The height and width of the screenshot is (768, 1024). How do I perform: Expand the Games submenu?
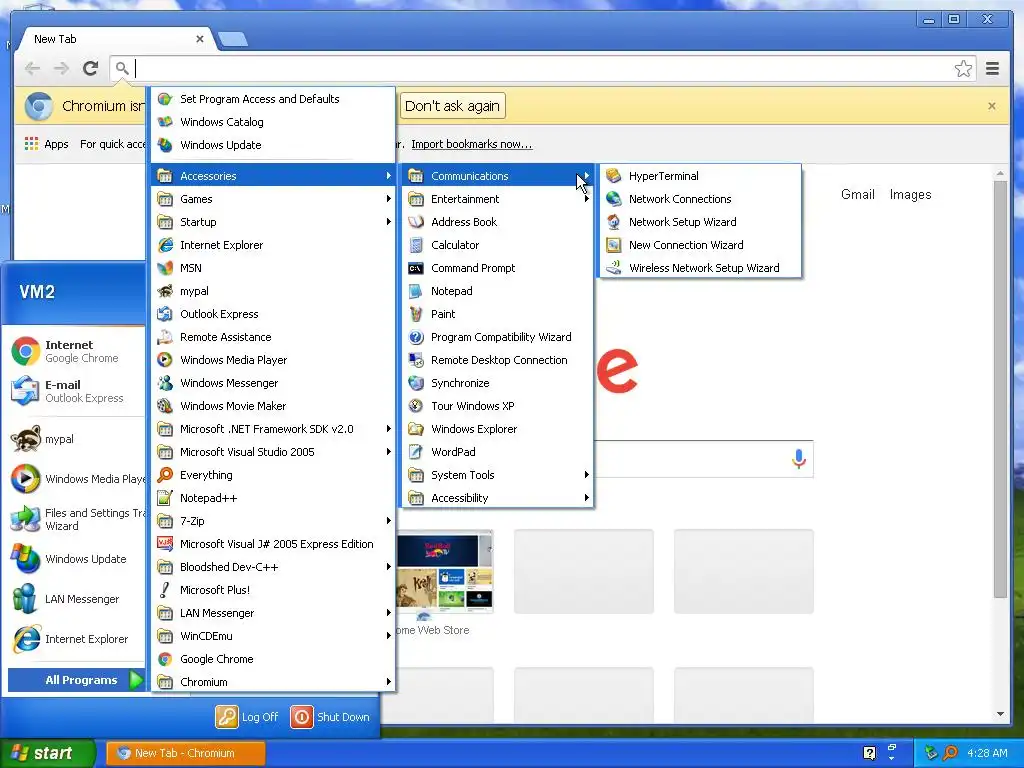[x=273, y=199]
